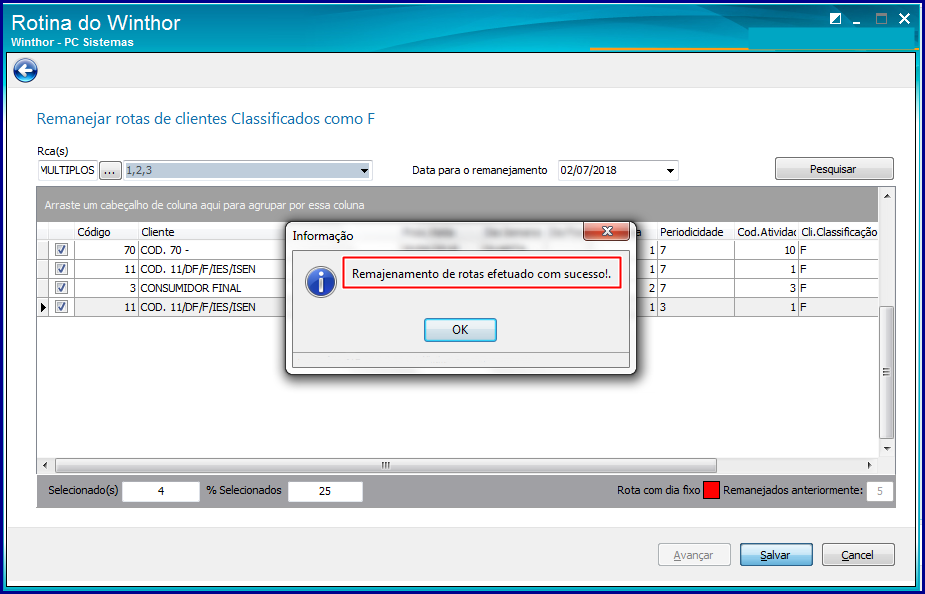Click the horizontal scrollbar thumb
This screenshot has width=925, height=594.
click(386, 465)
